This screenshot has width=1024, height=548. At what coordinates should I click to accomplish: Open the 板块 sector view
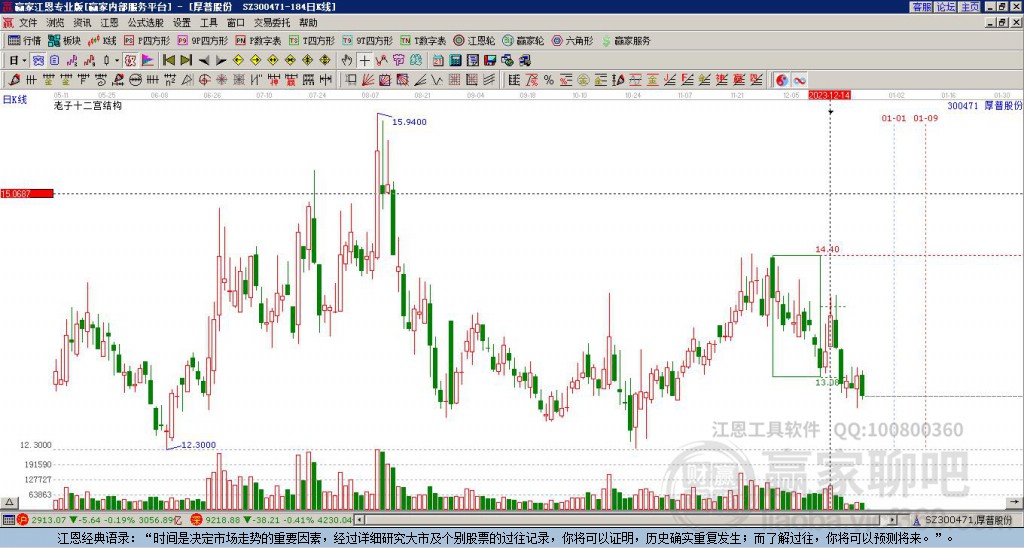64,40
